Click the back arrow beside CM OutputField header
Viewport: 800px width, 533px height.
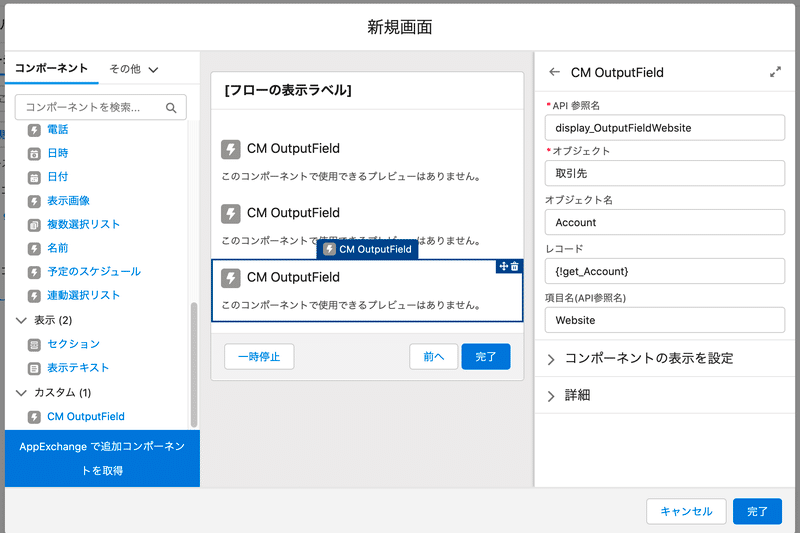tap(554, 72)
